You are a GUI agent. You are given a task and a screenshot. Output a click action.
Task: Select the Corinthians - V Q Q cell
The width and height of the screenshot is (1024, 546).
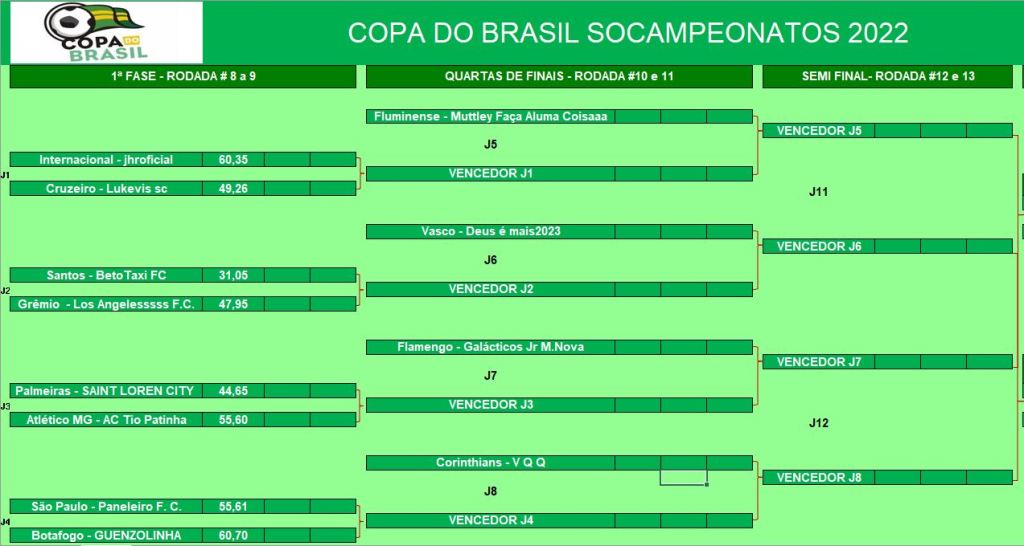coord(490,463)
